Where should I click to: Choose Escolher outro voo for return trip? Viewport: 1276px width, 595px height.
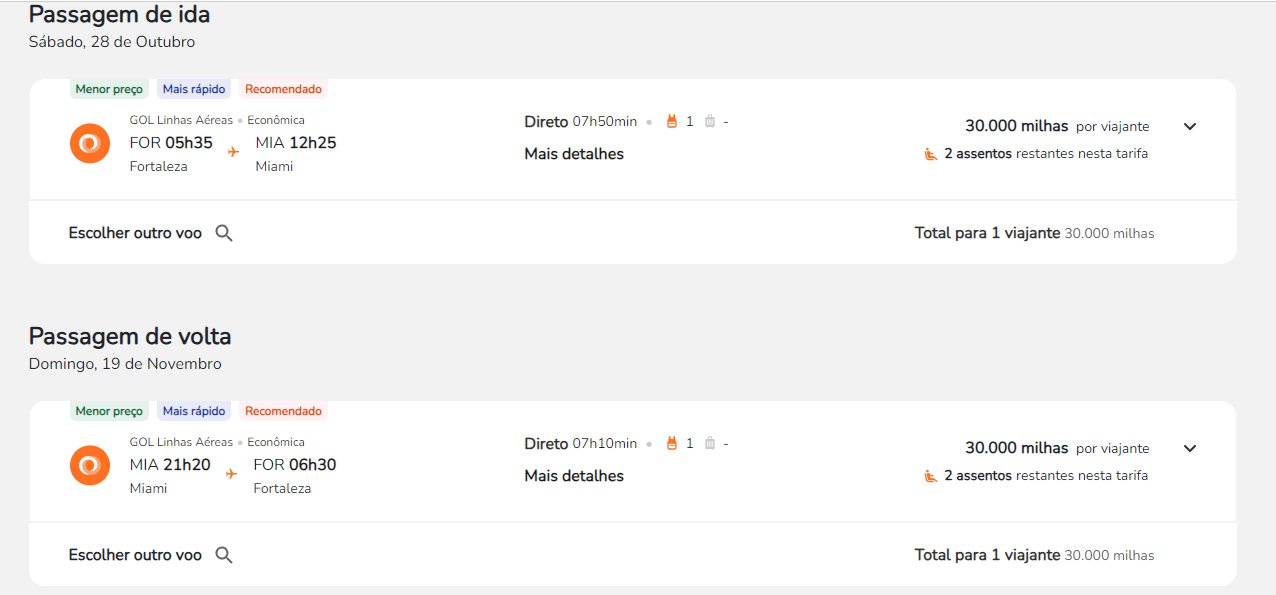(x=135, y=555)
